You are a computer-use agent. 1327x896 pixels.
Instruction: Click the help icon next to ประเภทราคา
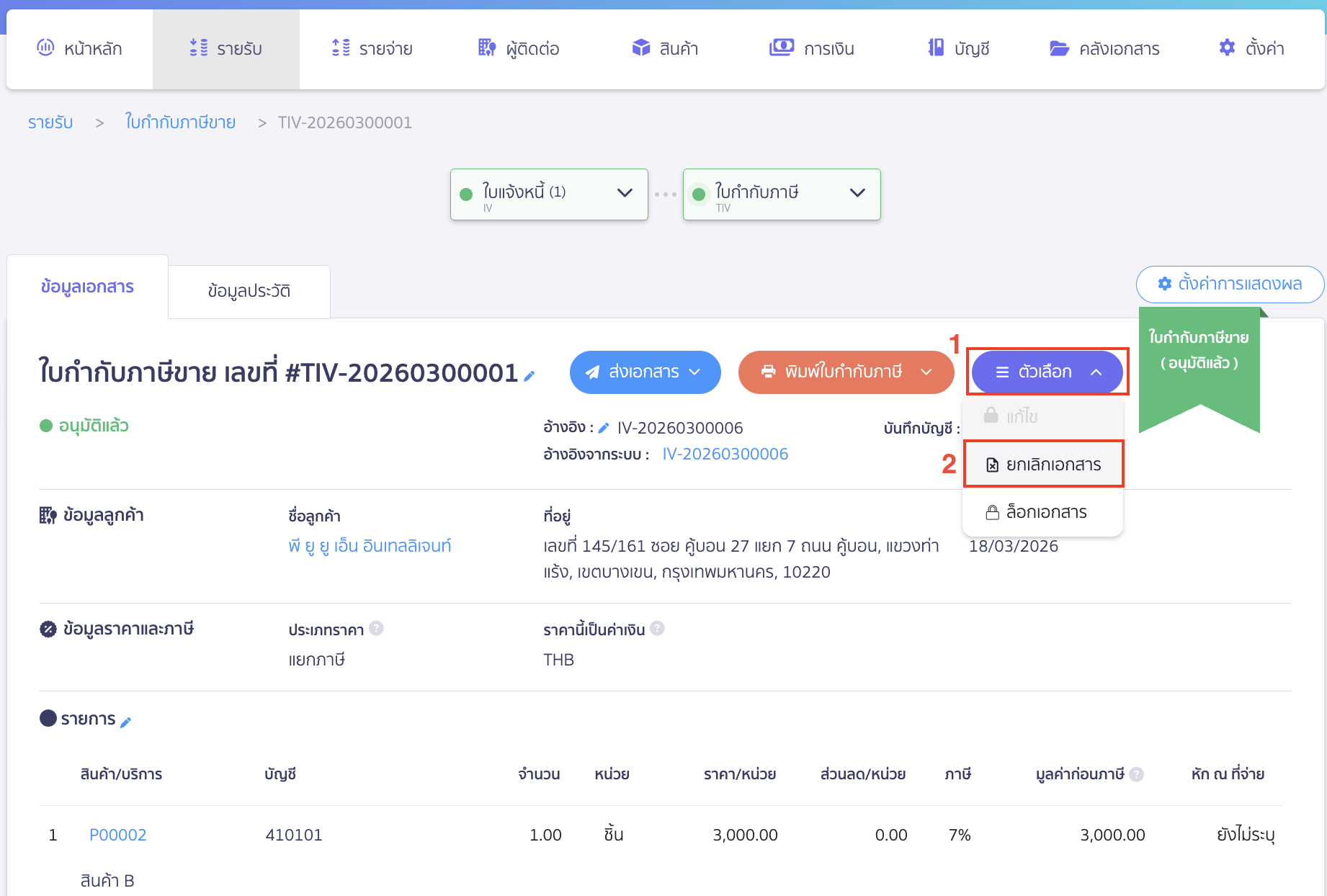click(376, 629)
